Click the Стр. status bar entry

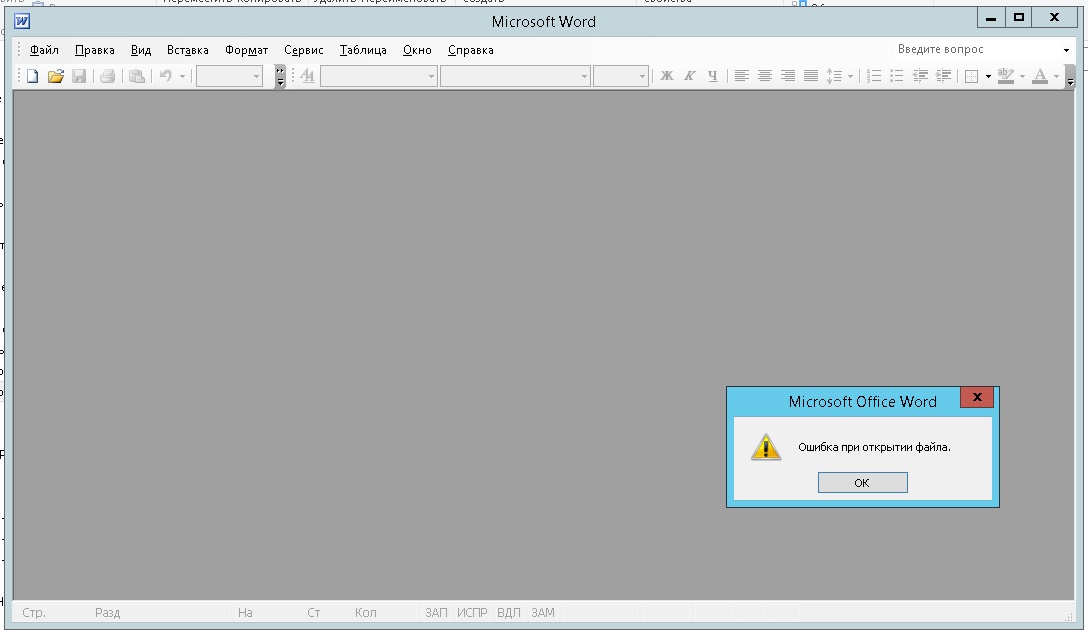tap(34, 613)
